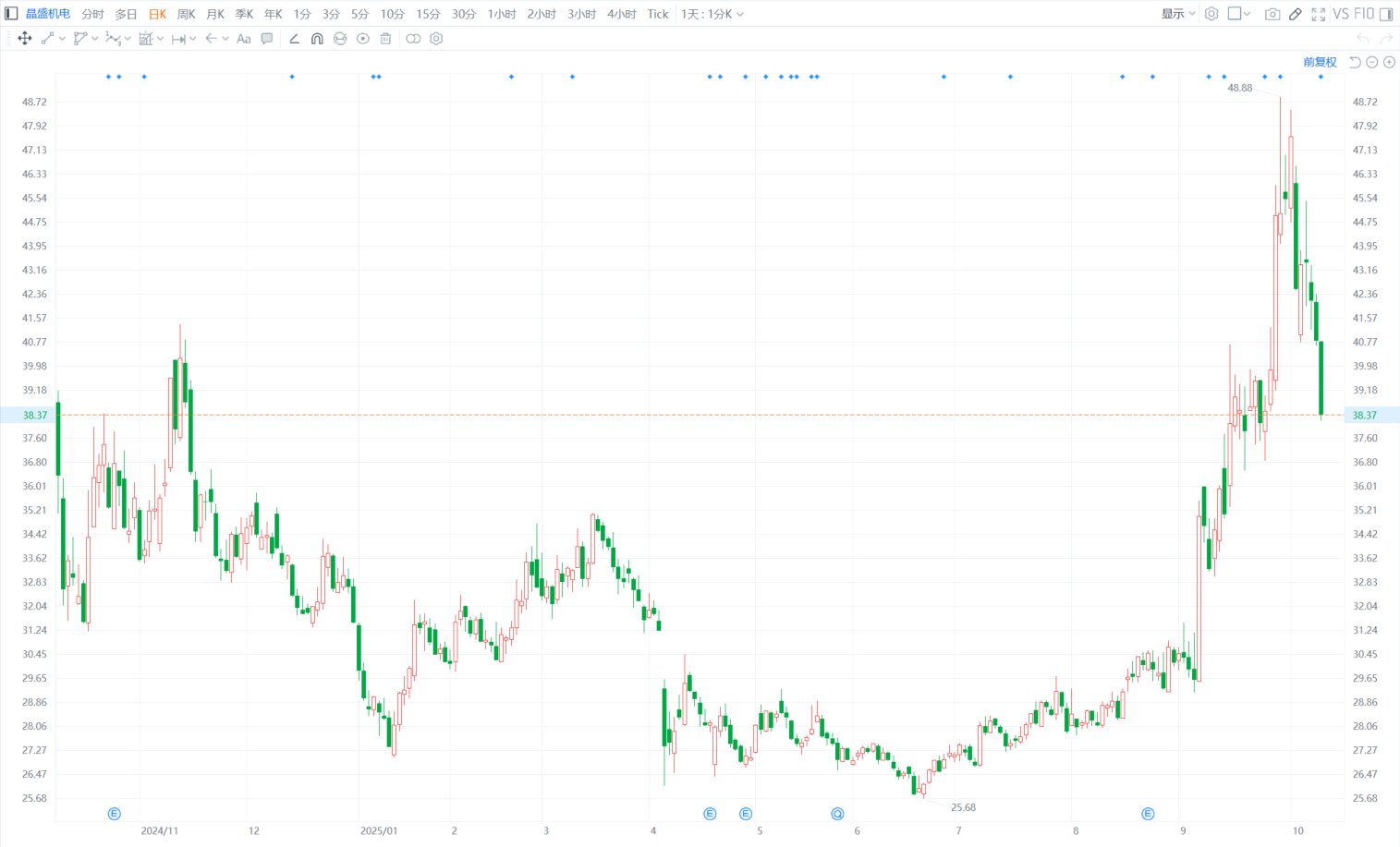
Task: Select the Aa text annotation tool
Action: coord(244,39)
